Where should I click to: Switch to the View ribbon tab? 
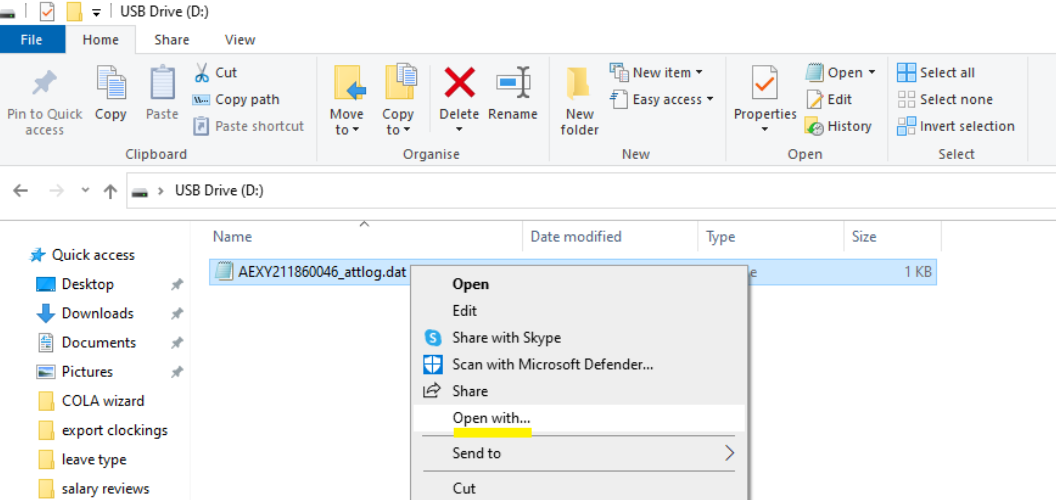(x=240, y=40)
